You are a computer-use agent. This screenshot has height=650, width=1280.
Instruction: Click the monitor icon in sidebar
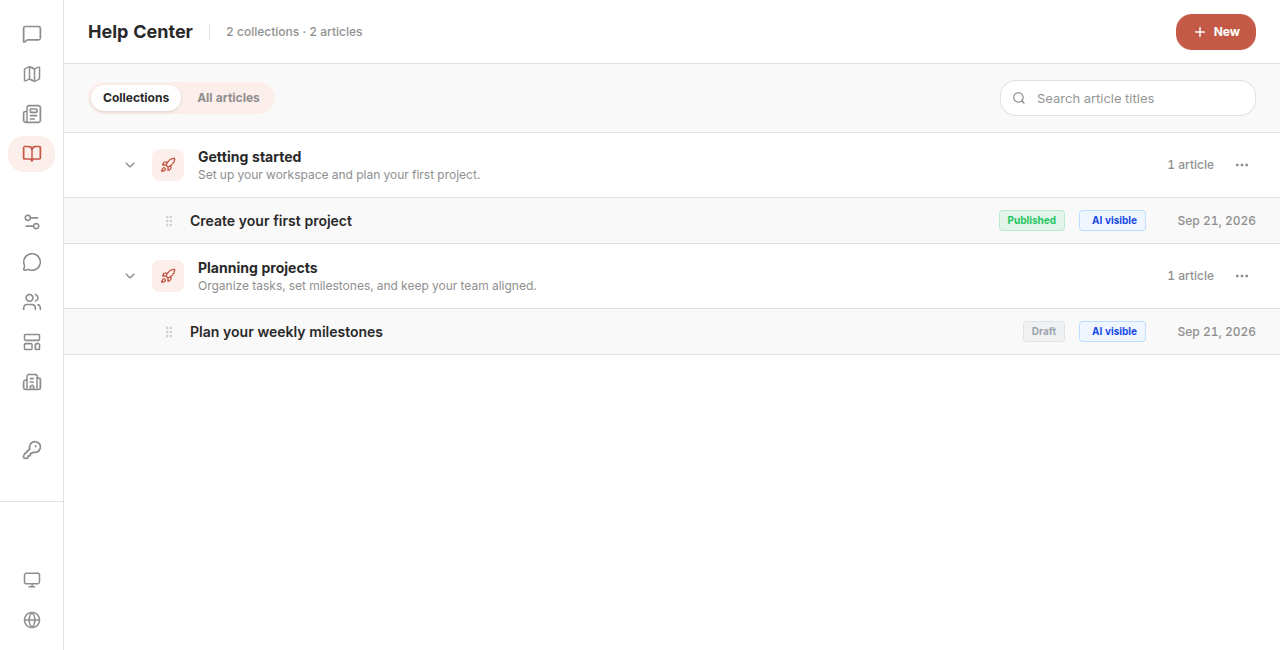(x=32, y=580)
